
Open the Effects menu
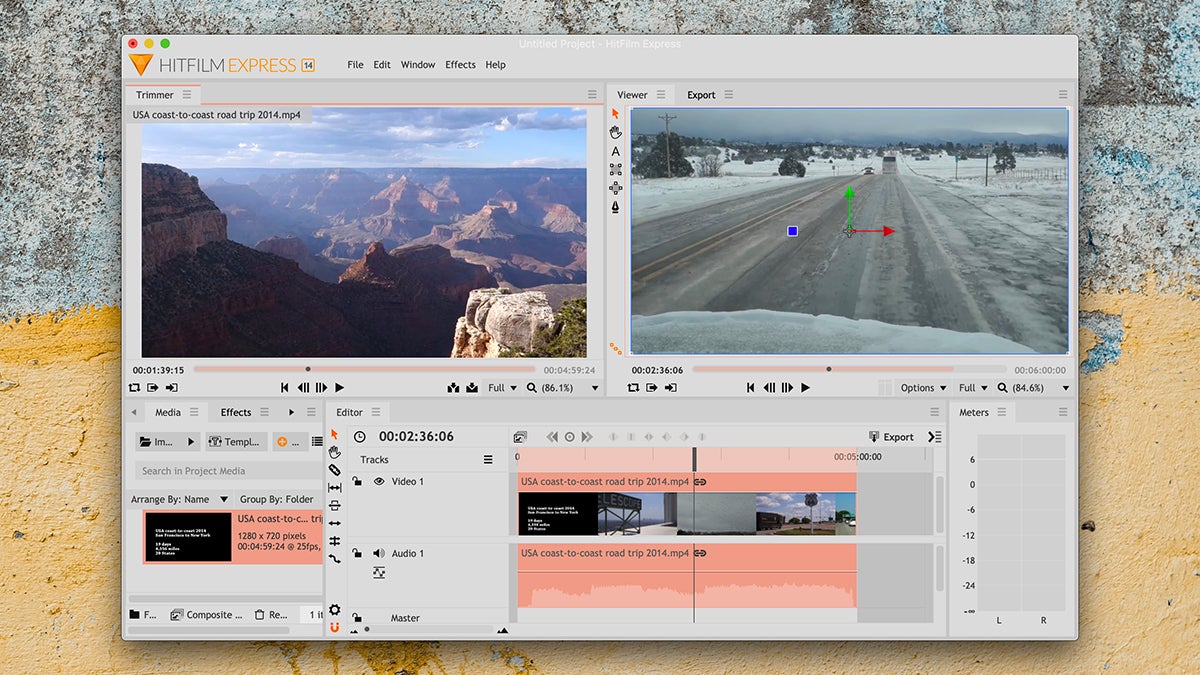point(460,65)
